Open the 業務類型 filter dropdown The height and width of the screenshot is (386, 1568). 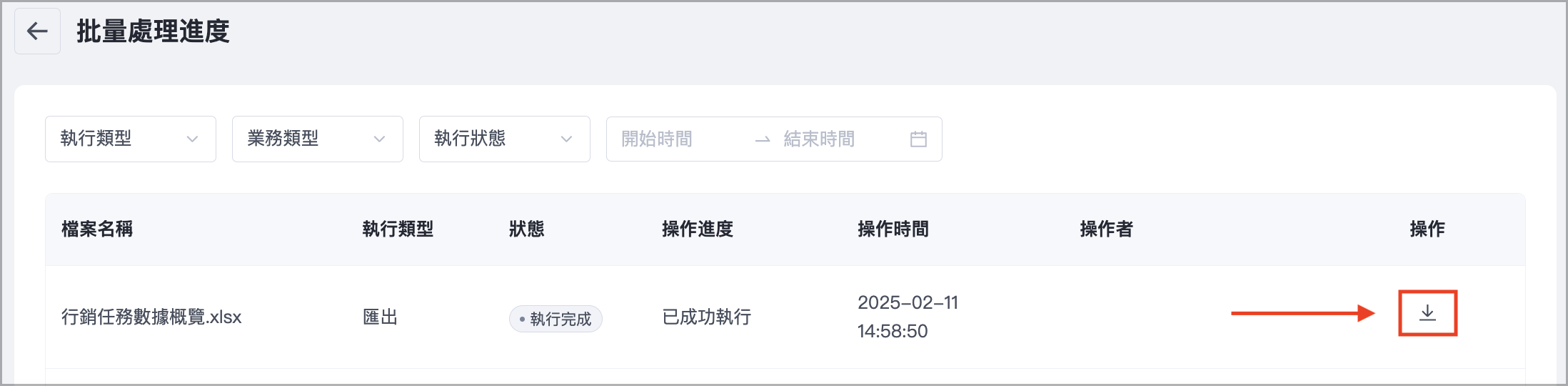pos(317,139)
